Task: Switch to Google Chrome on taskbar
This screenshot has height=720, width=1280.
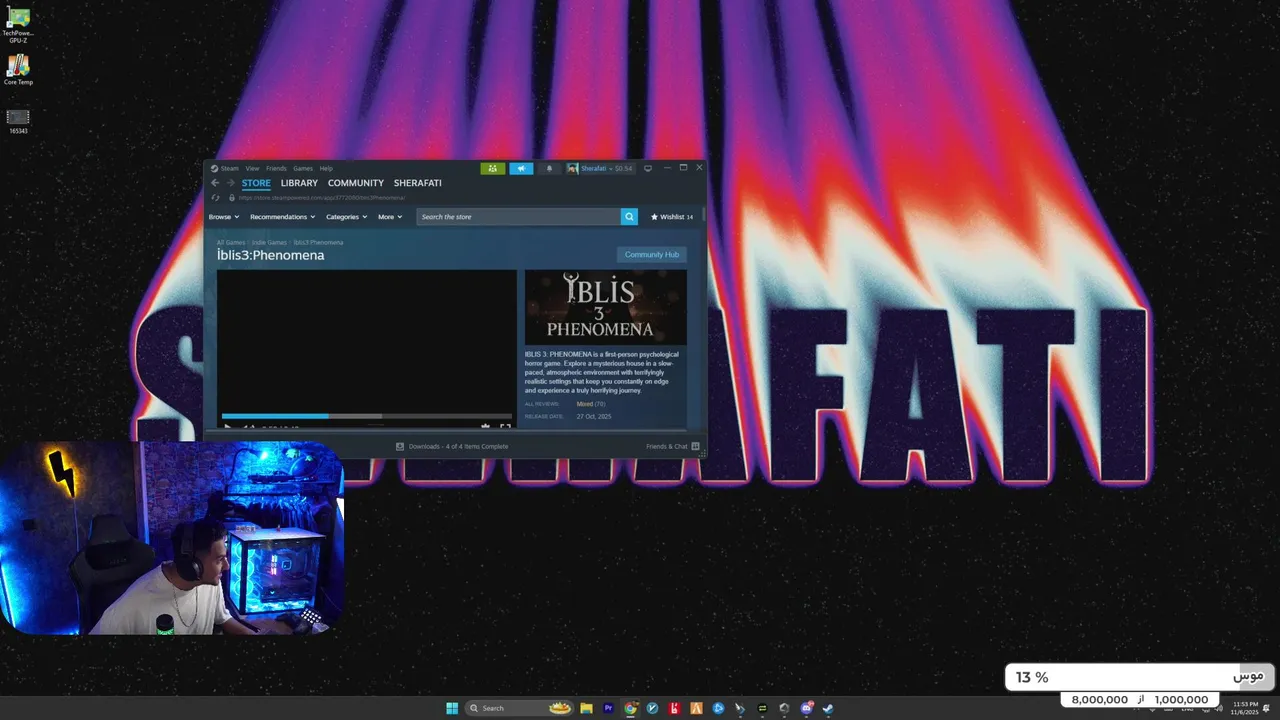Action: pos(631,708)
